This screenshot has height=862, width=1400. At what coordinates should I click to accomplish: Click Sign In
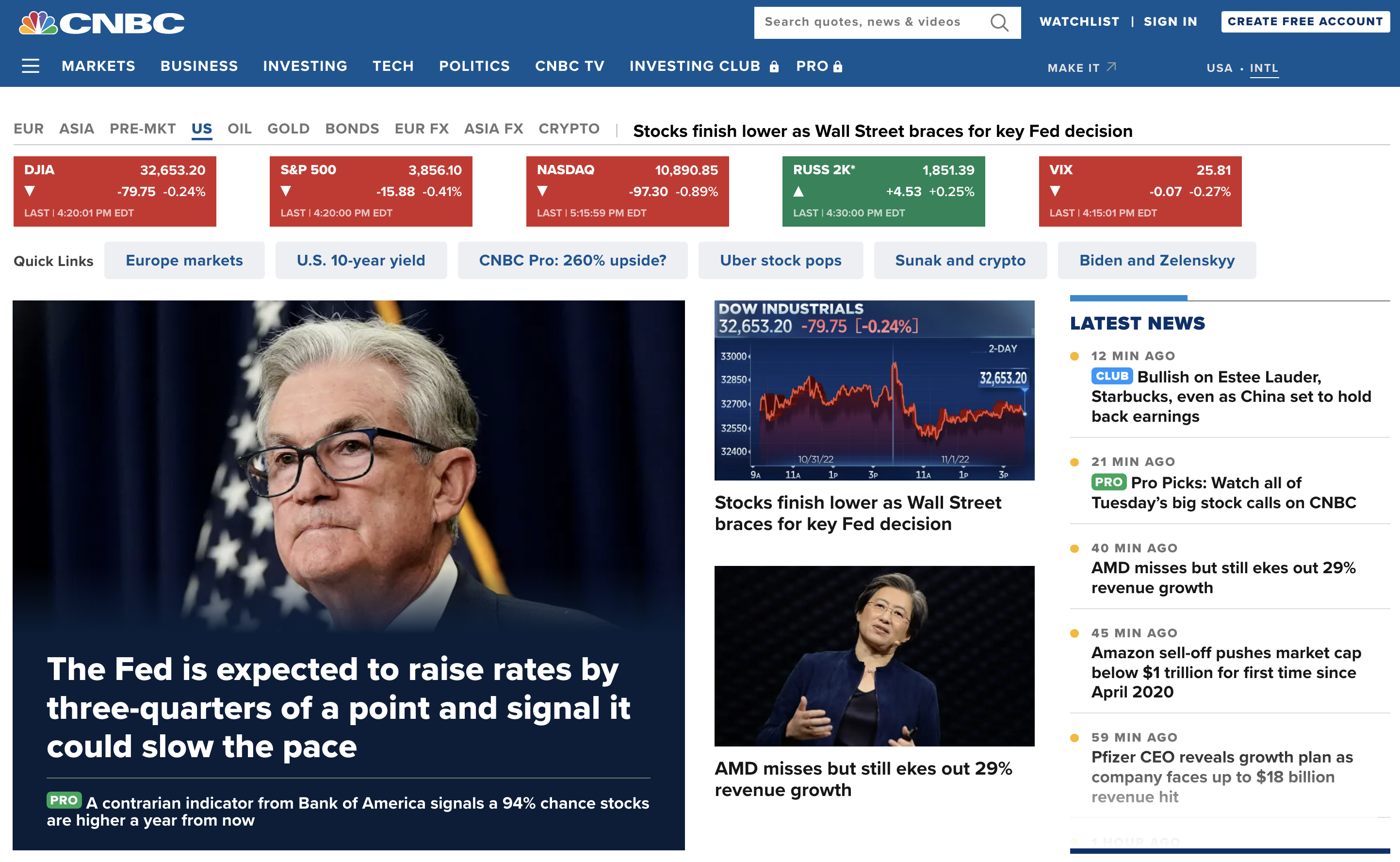(x=1171, y=22)
